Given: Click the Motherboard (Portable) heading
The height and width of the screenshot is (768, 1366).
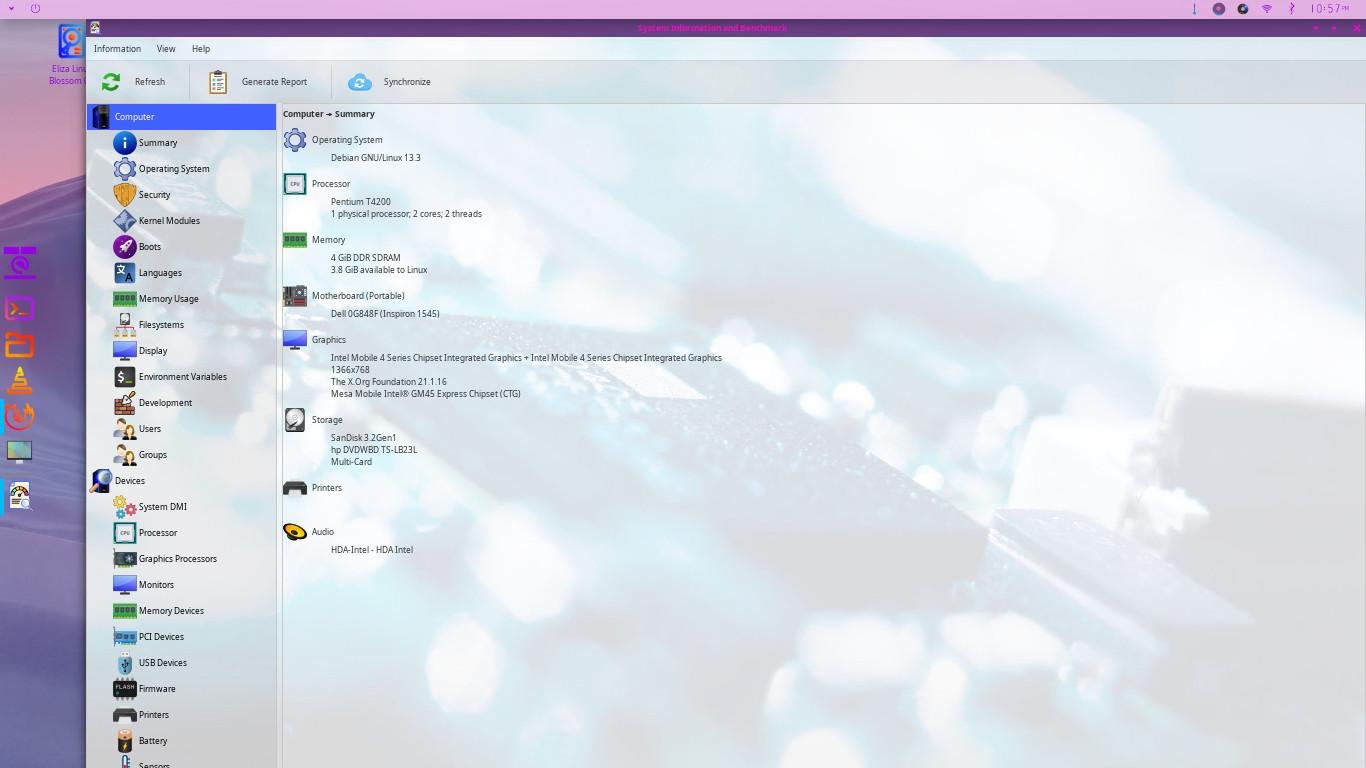Looking at the screenshot, I should tap(358, 296).
